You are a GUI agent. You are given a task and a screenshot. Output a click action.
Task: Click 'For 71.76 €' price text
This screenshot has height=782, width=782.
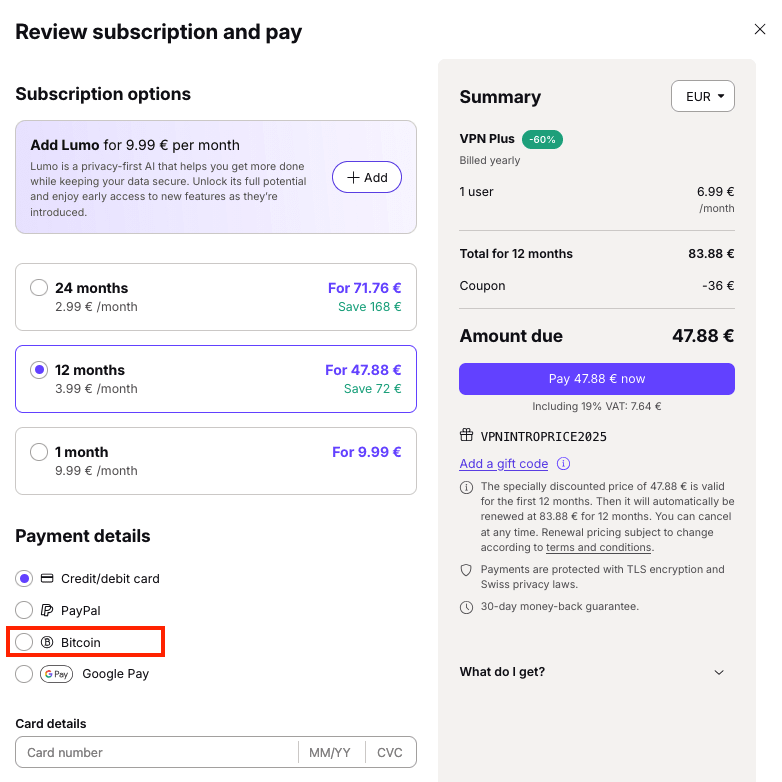click(x=365, y=288)
